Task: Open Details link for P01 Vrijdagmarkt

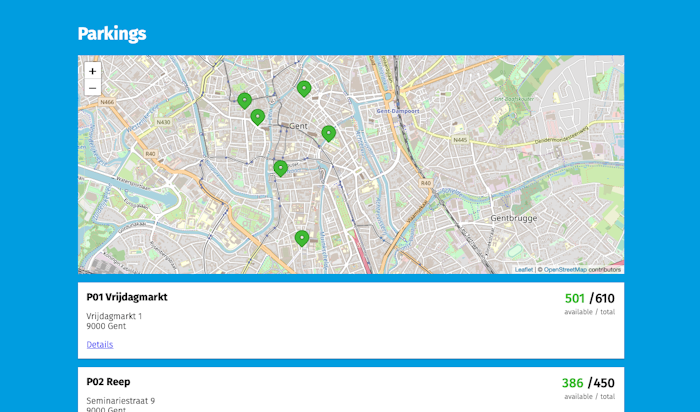Action: tap(100, 345)
